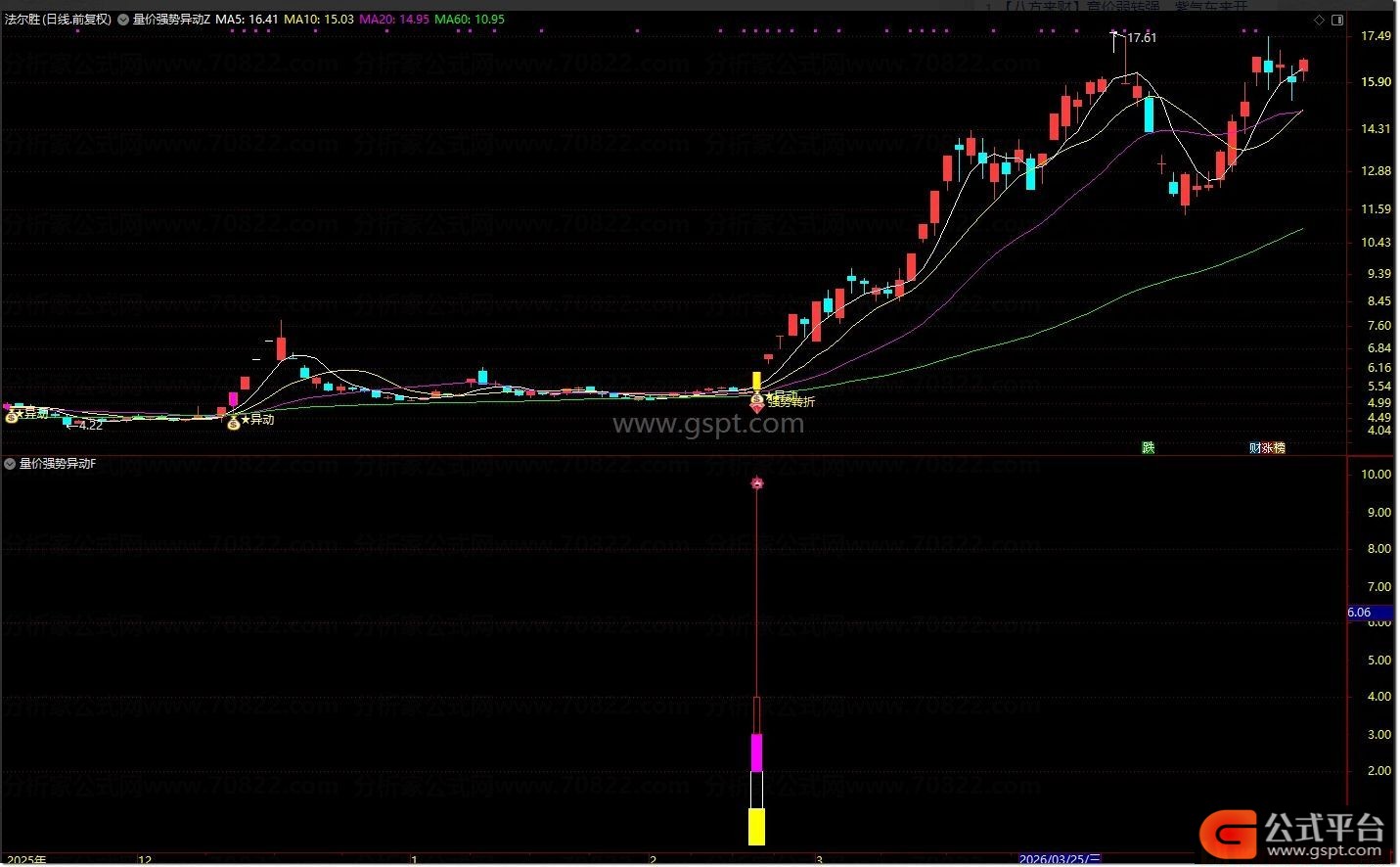Click the MA5: 16.41 label
Viewport: 1400px width, 867px height.
[247, 20]
